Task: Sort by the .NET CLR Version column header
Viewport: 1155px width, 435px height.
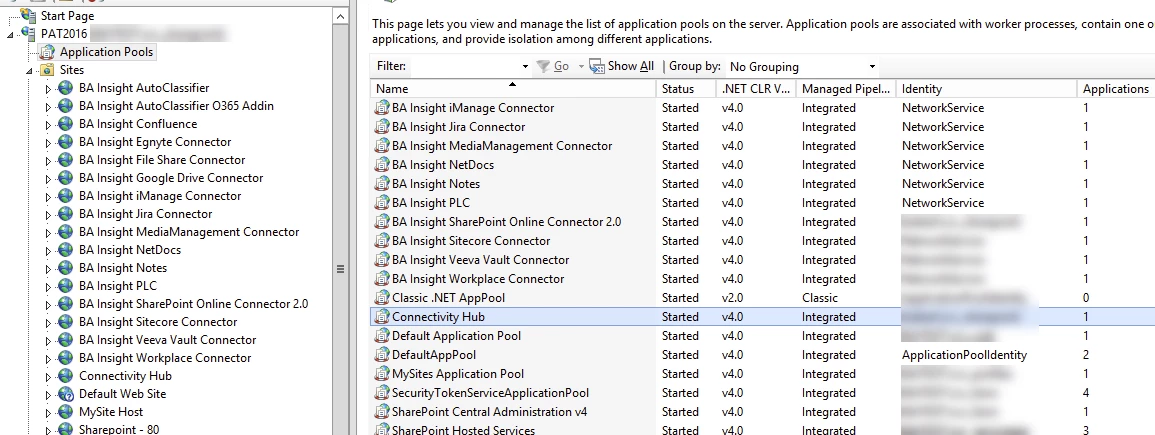Action: coord(756,88)
